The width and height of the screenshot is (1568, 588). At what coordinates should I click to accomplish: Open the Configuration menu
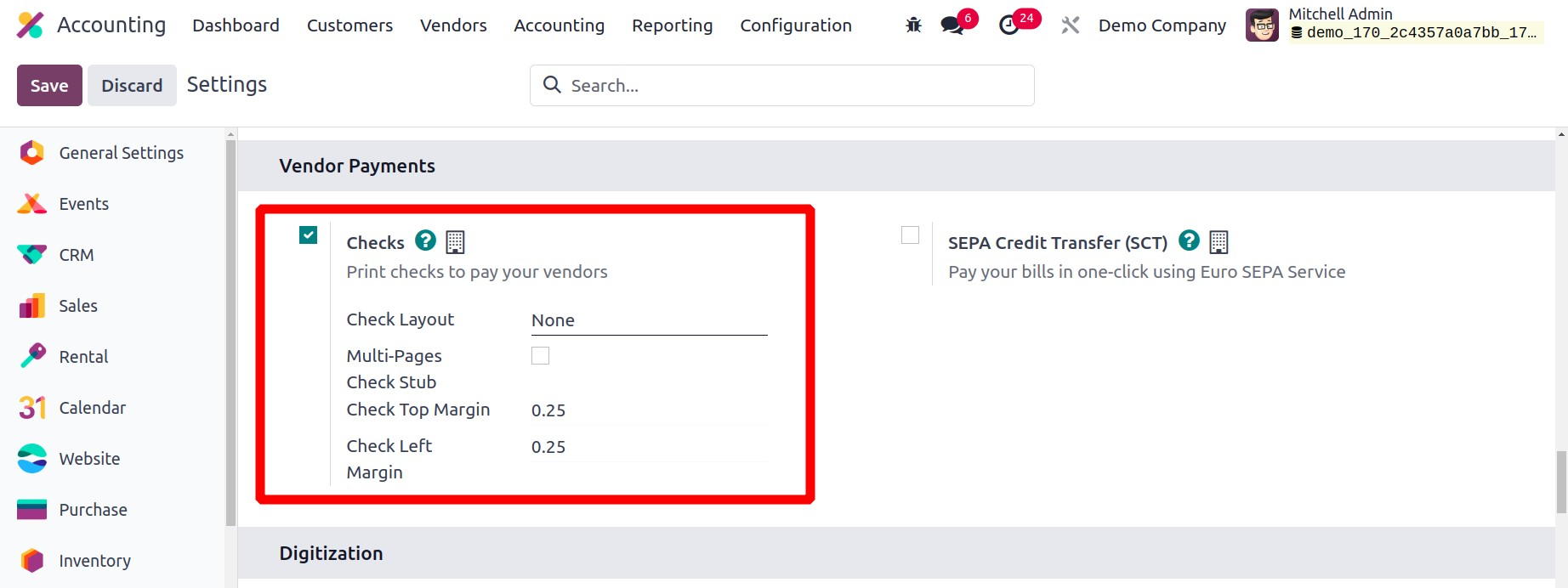pyautogui.click(x=795, y=25)
